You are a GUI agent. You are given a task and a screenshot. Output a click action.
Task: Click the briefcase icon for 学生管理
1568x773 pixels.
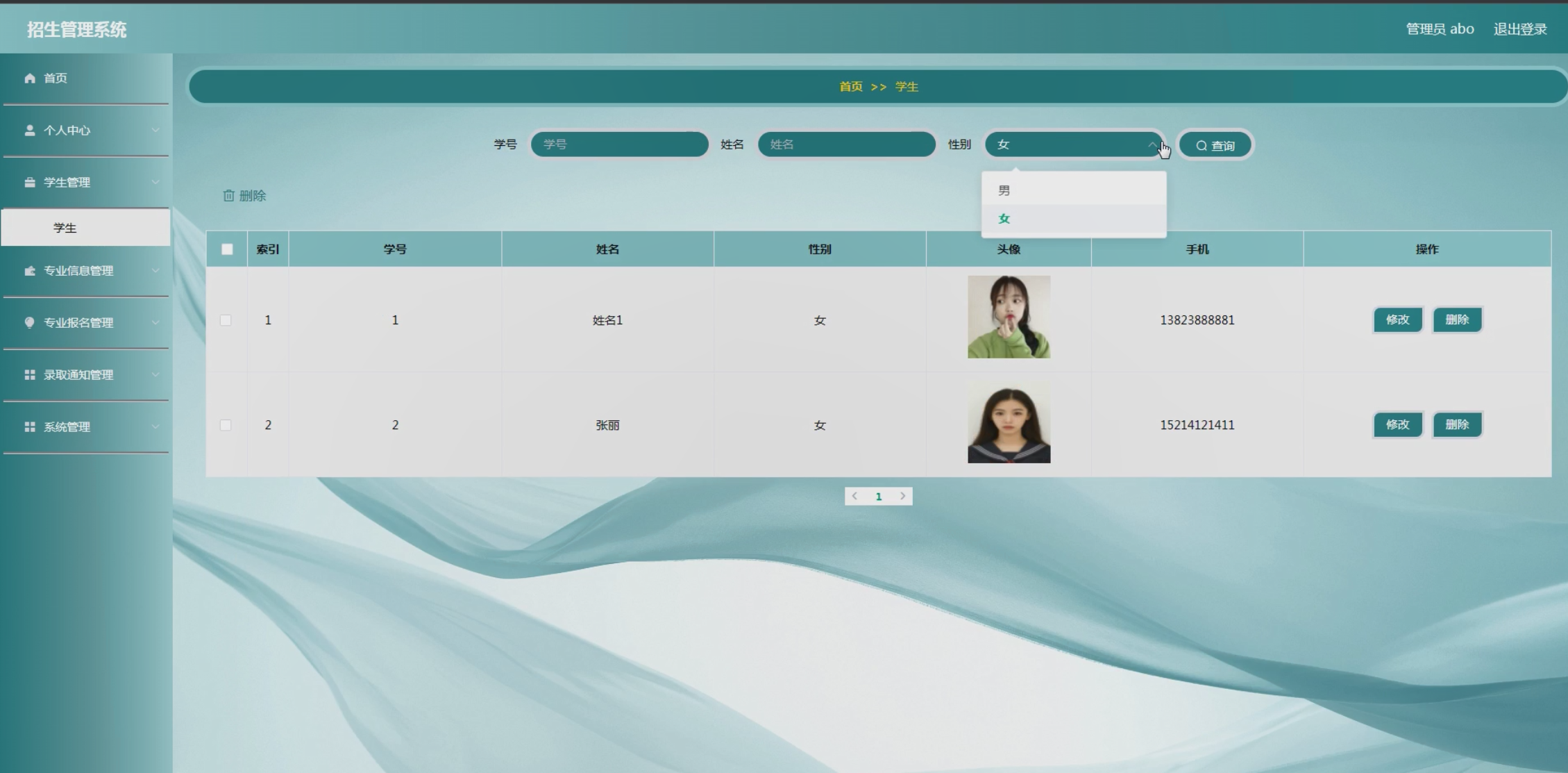[x=30, y=183]
